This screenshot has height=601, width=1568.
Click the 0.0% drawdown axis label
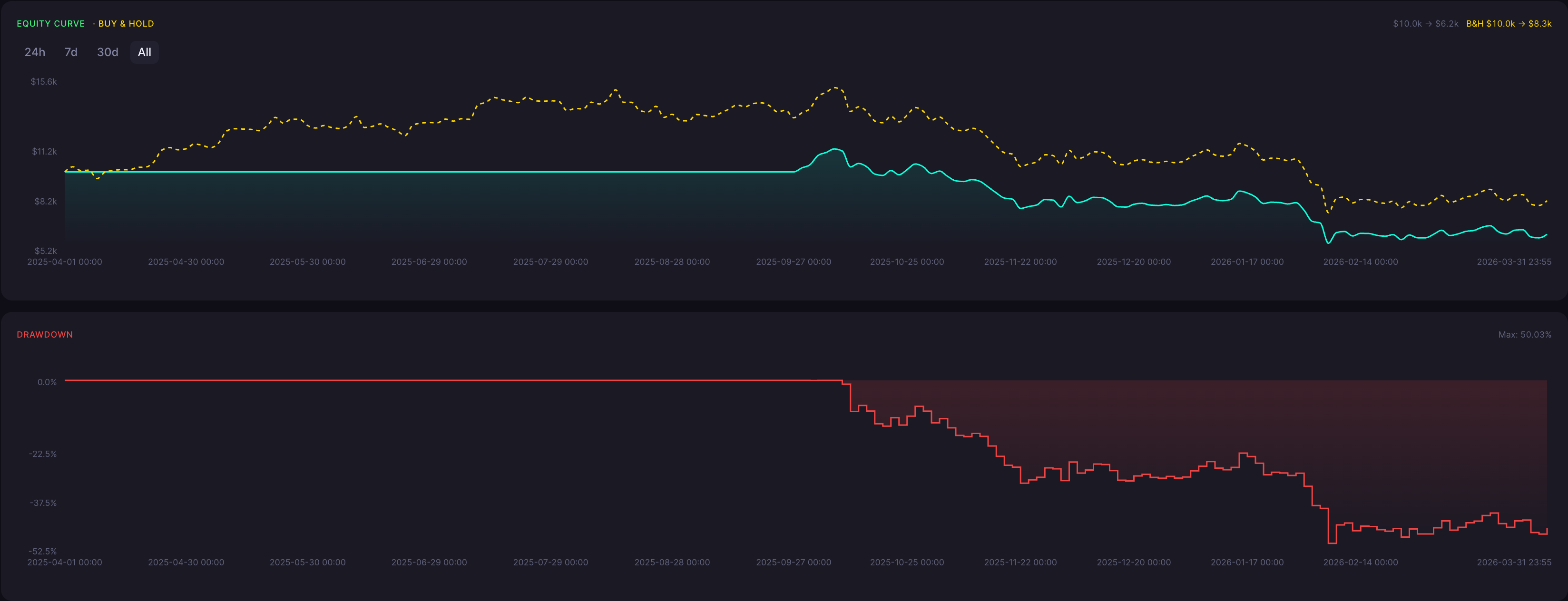(x=47, y=382)
